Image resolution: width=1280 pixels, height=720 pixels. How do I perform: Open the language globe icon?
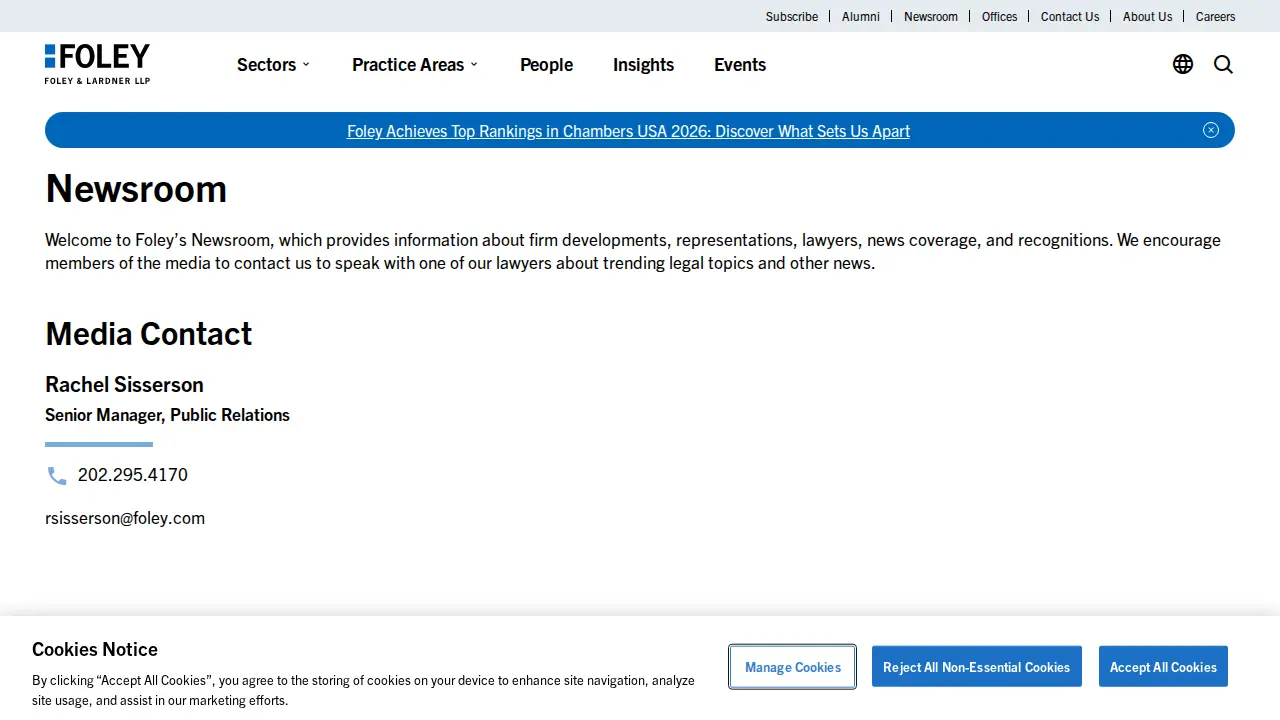(x=1183, y=64)
